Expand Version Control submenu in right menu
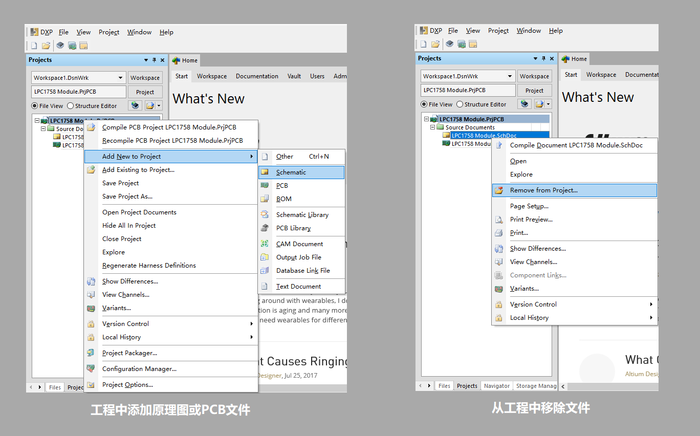The width and height of the screenshot is (700, 436). [x=575, y=304]
